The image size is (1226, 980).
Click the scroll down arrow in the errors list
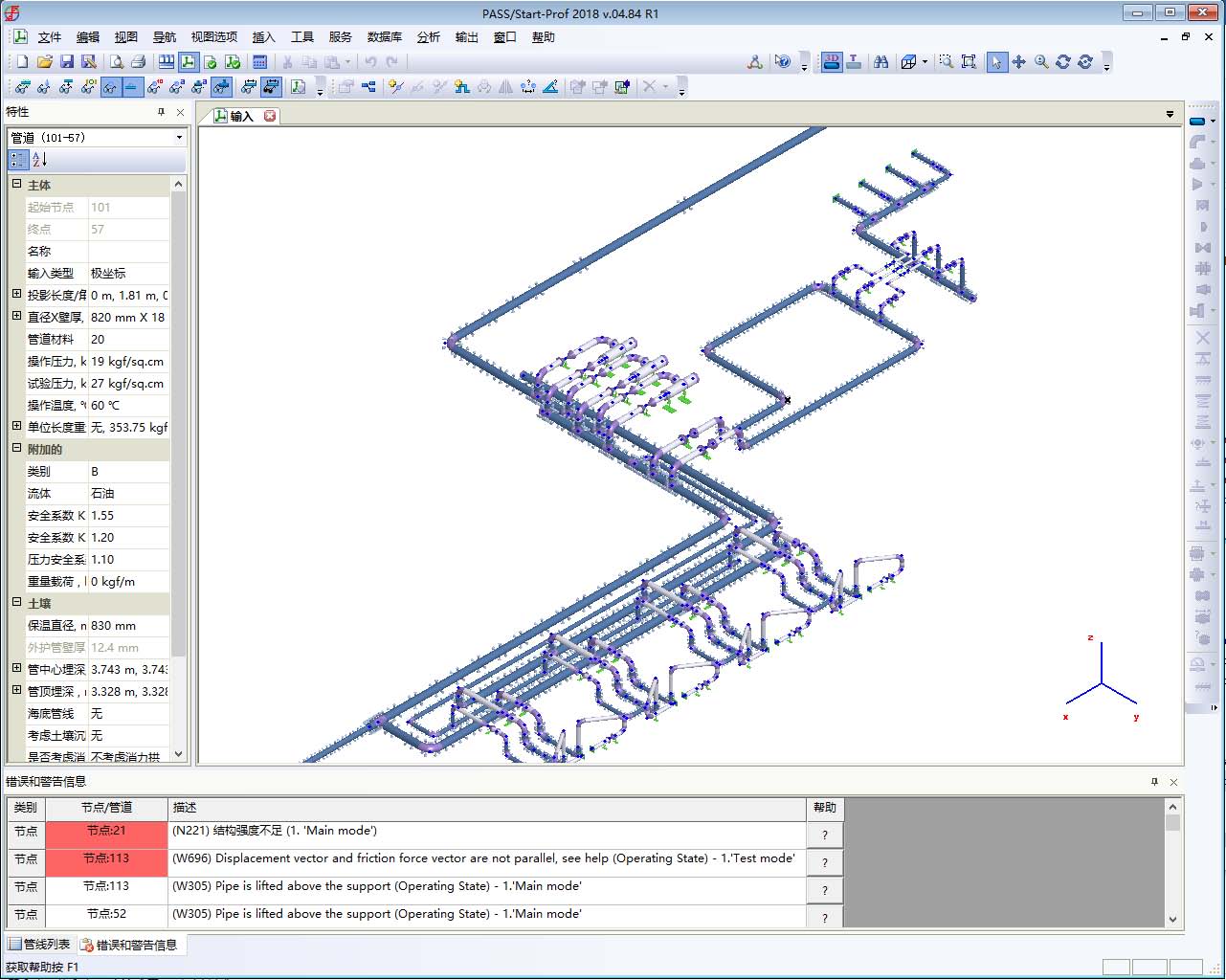[1173, 920]
